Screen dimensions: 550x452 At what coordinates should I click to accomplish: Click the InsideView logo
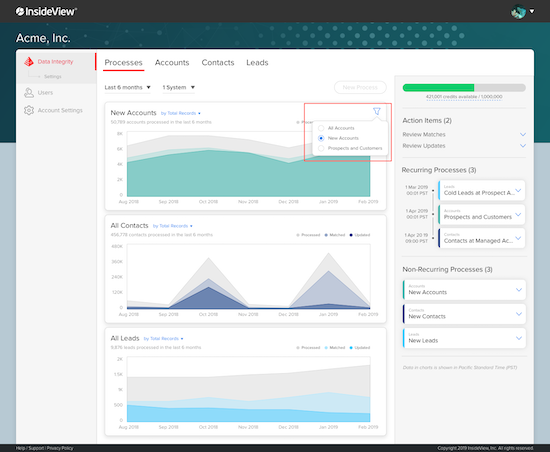[x=46, y=12]
